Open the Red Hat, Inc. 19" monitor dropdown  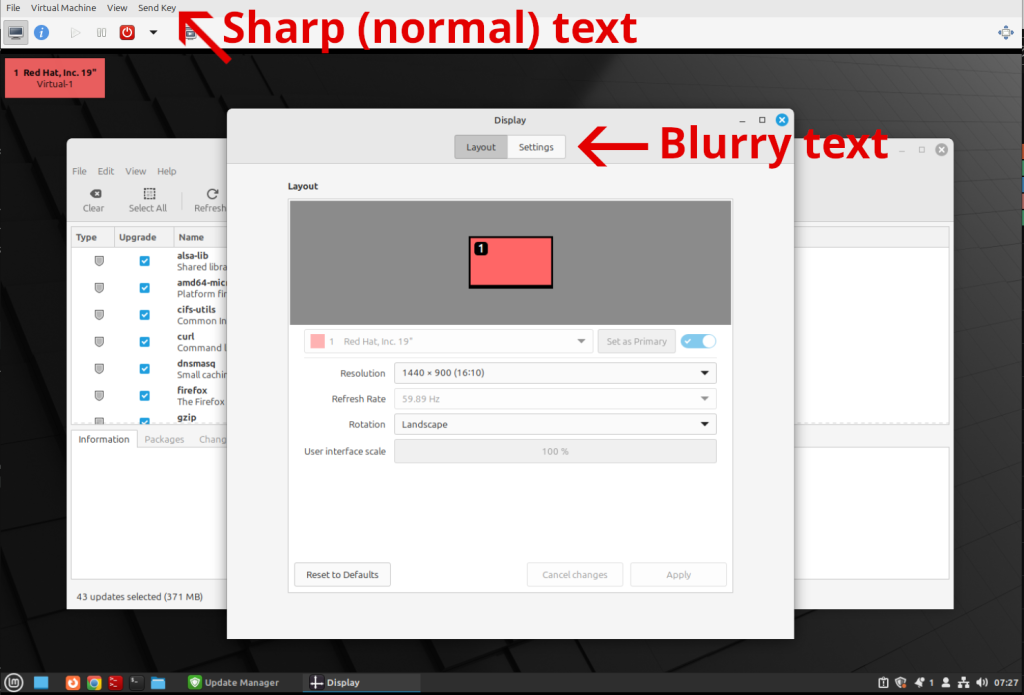(448, 341)
